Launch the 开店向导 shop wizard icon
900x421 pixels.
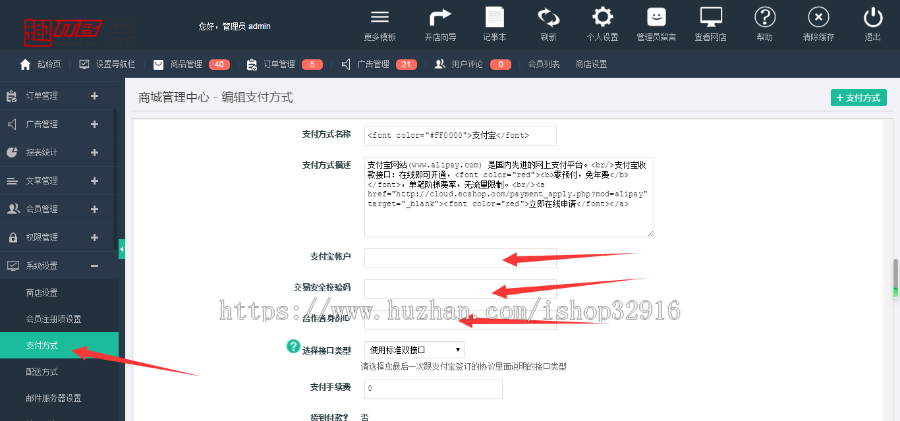click(440, 18)
